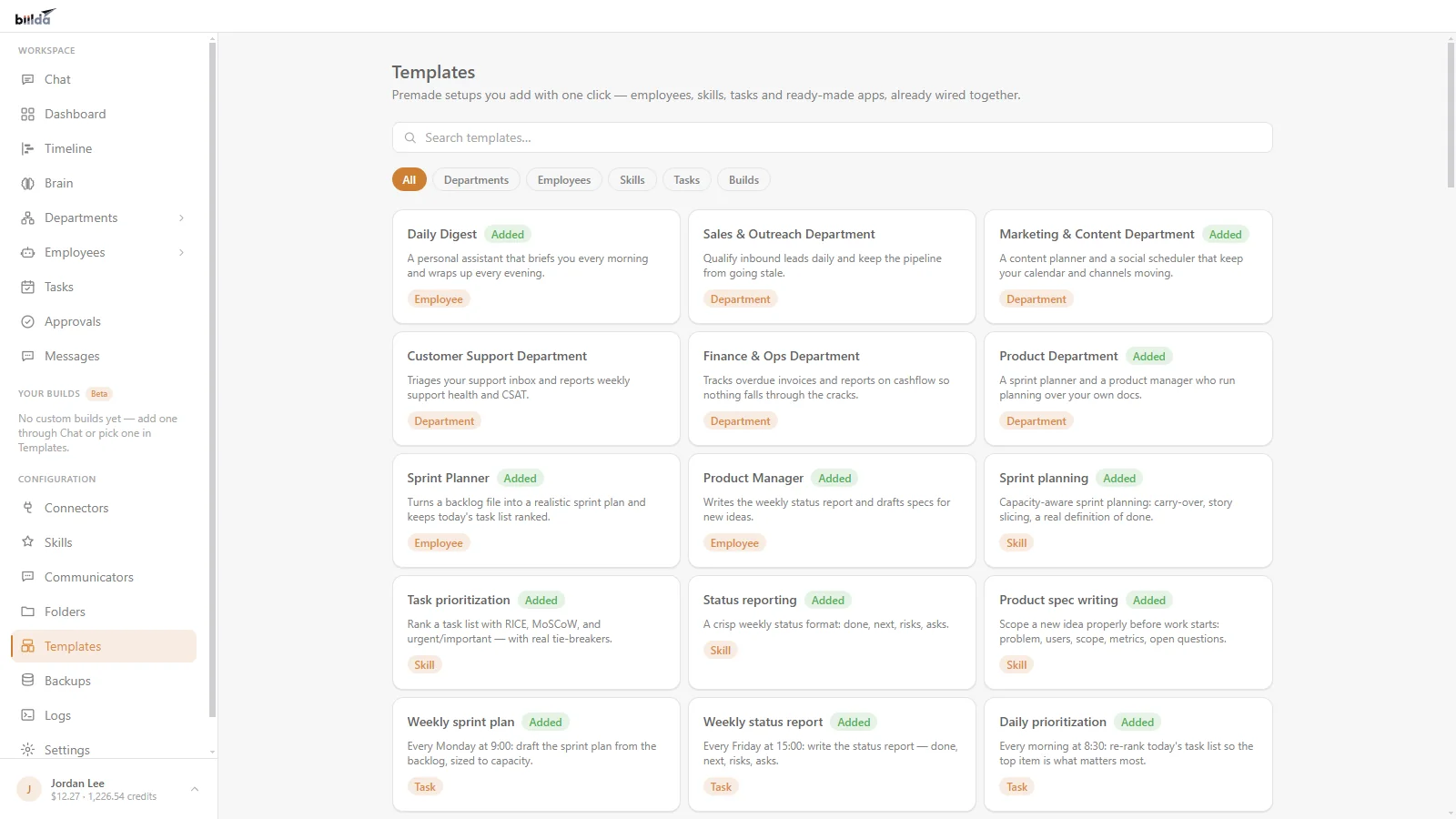The height and width of the screenshot is (819, 1456).
Task: Open the Customer Support Department card
Action: pos(536,389)
